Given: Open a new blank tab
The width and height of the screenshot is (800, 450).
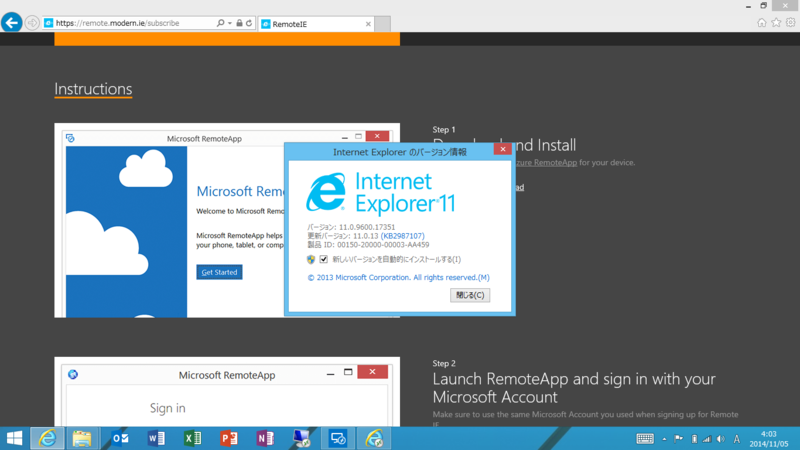Looking at the screenshot, I should pos(383,24).
